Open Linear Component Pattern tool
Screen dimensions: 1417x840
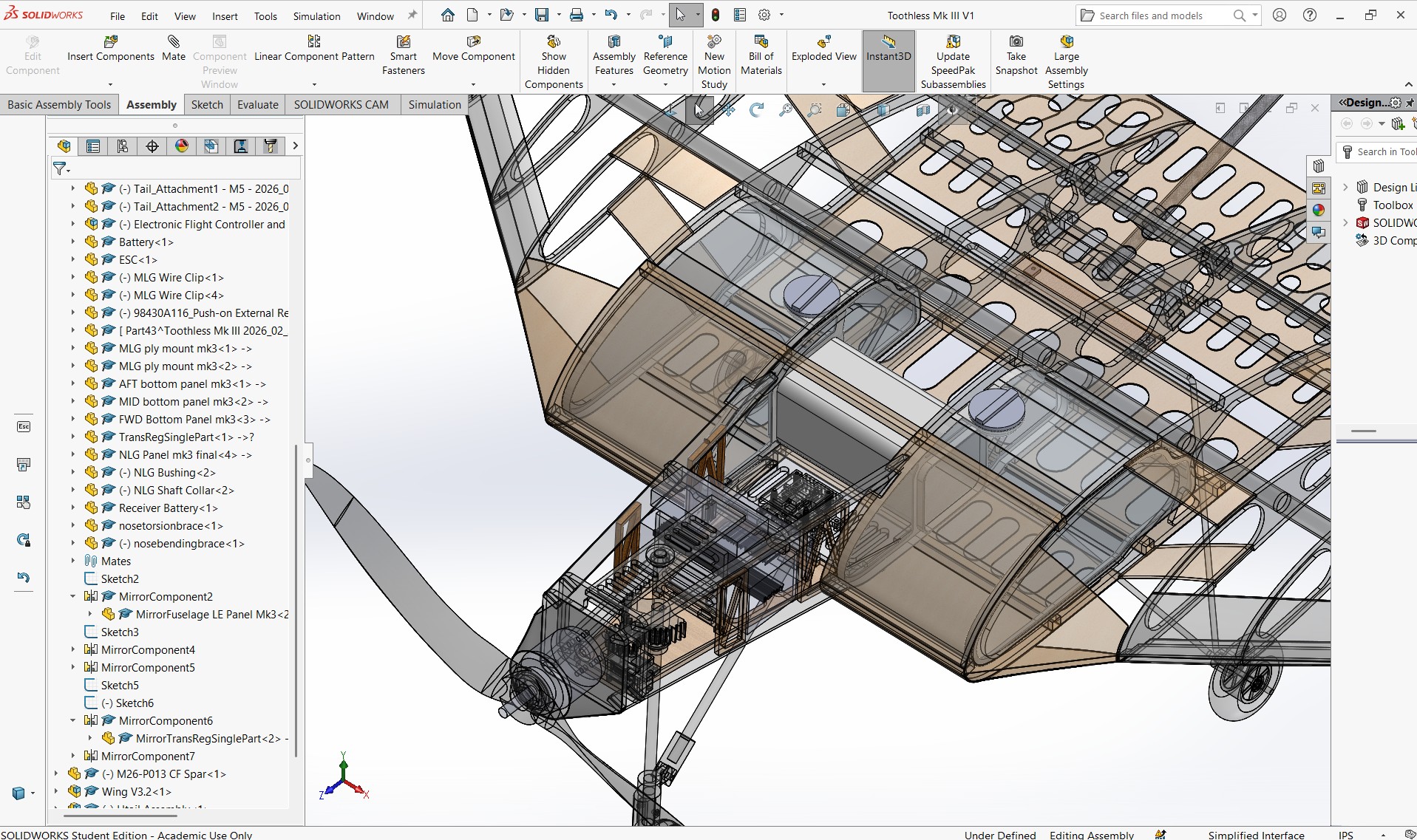coord(314,48)
